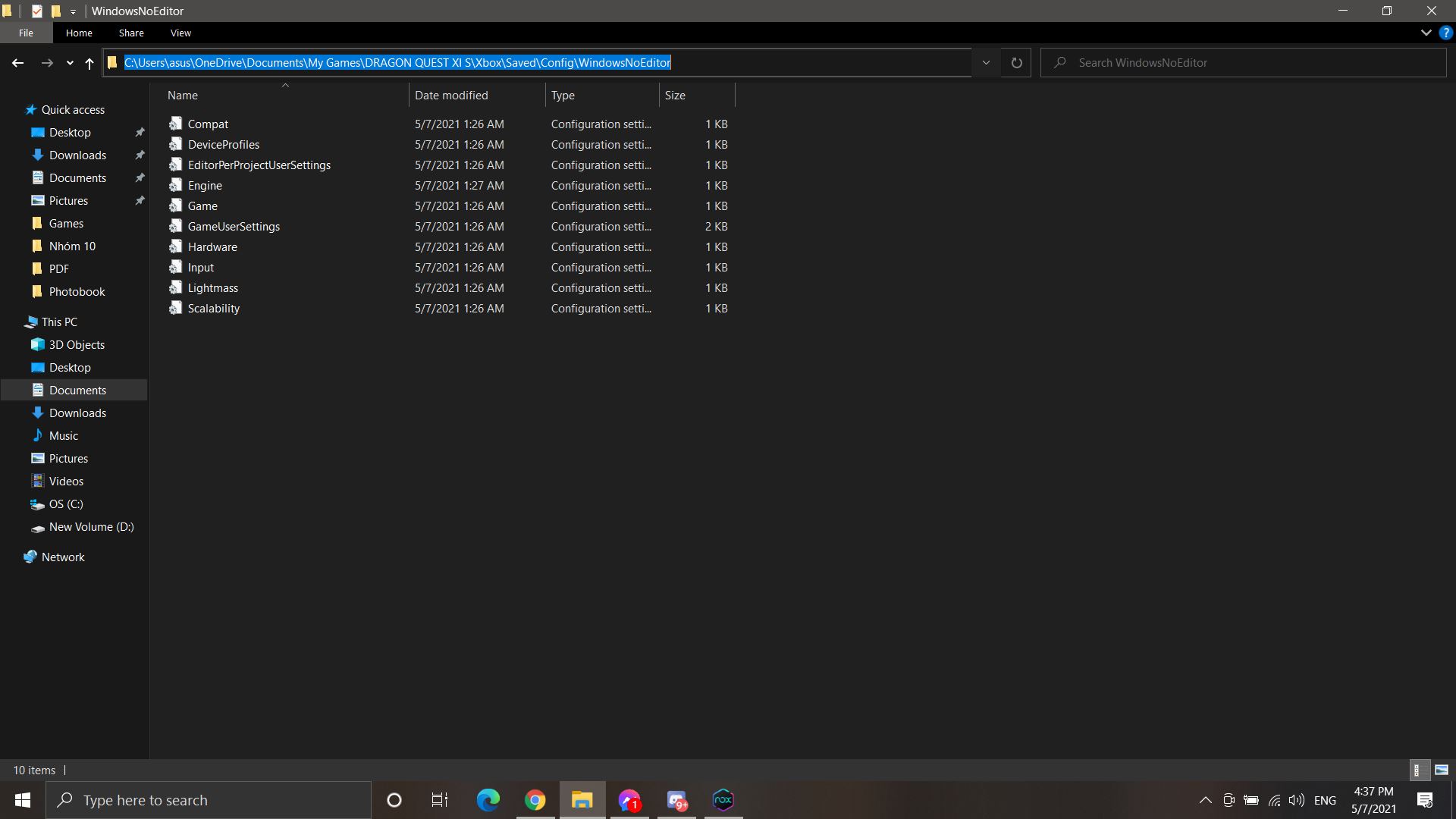This screenshot has width=1456, height=819.
Task: Switch to large icons view in status bar
Action: 1442,770
